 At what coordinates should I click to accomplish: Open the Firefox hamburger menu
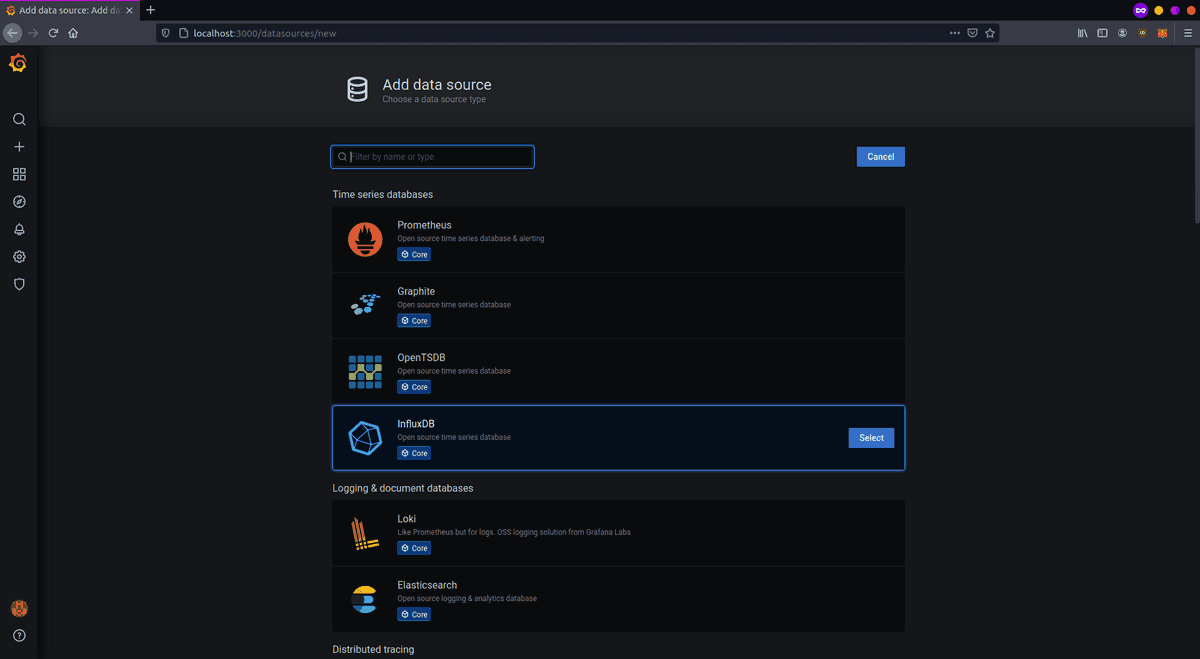click(1186, 32)
